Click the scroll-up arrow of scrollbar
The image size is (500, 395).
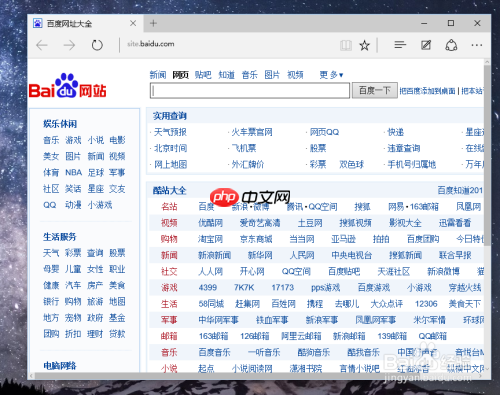pos(487,62)
